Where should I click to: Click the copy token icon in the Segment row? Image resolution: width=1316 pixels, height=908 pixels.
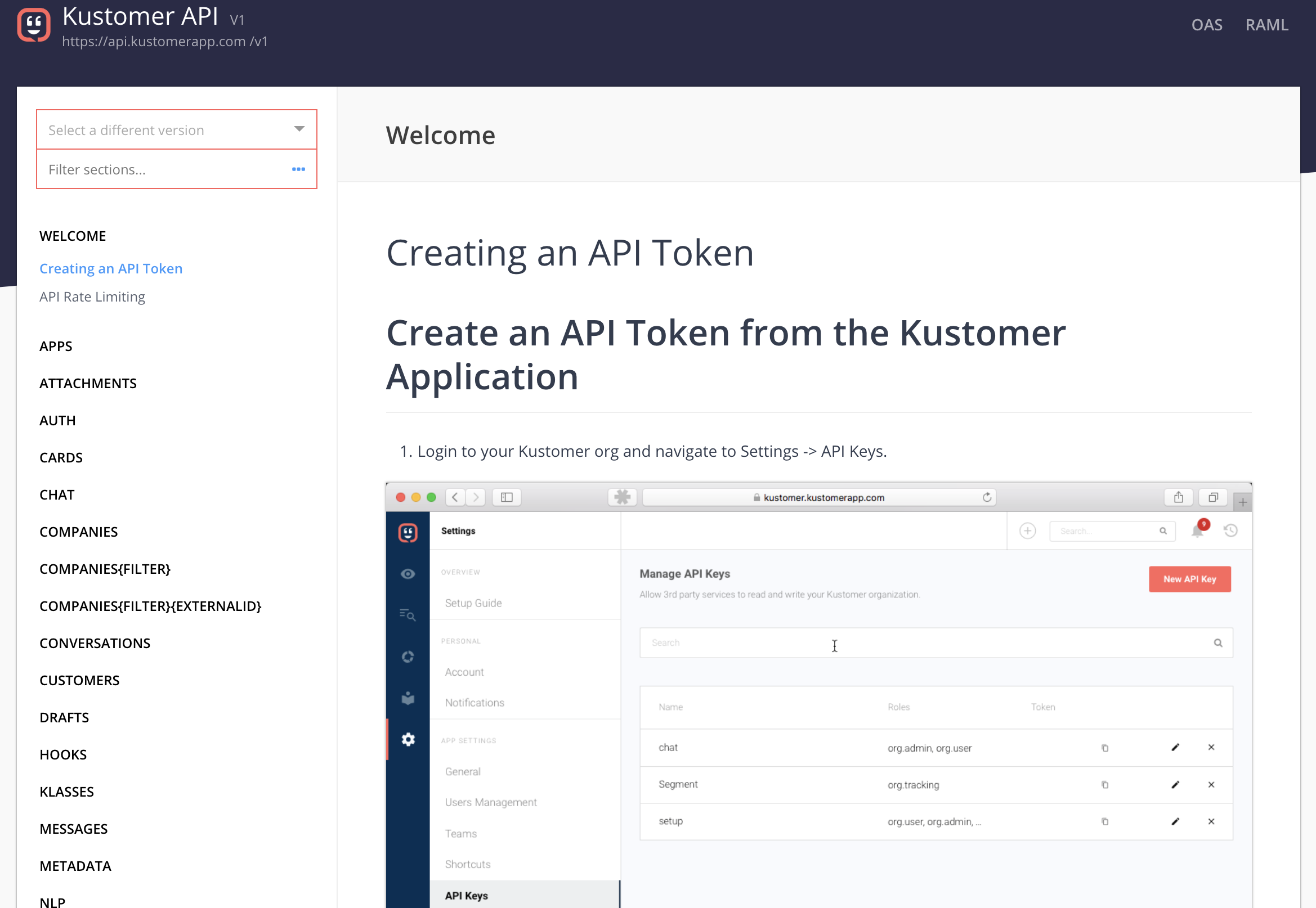pyautogui.click(x=1105, y=785)
